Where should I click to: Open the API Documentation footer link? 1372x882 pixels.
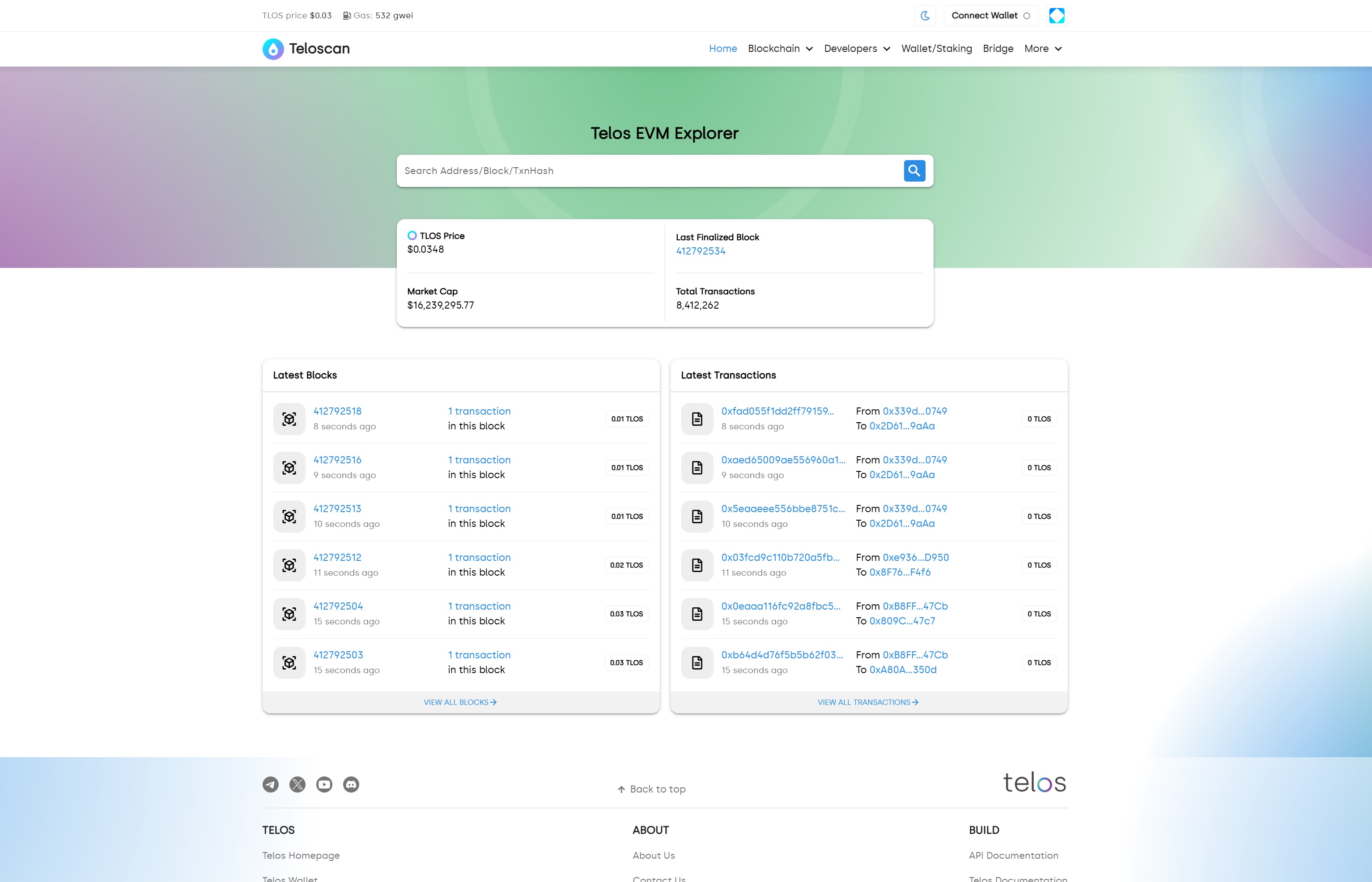[1013, 855]
